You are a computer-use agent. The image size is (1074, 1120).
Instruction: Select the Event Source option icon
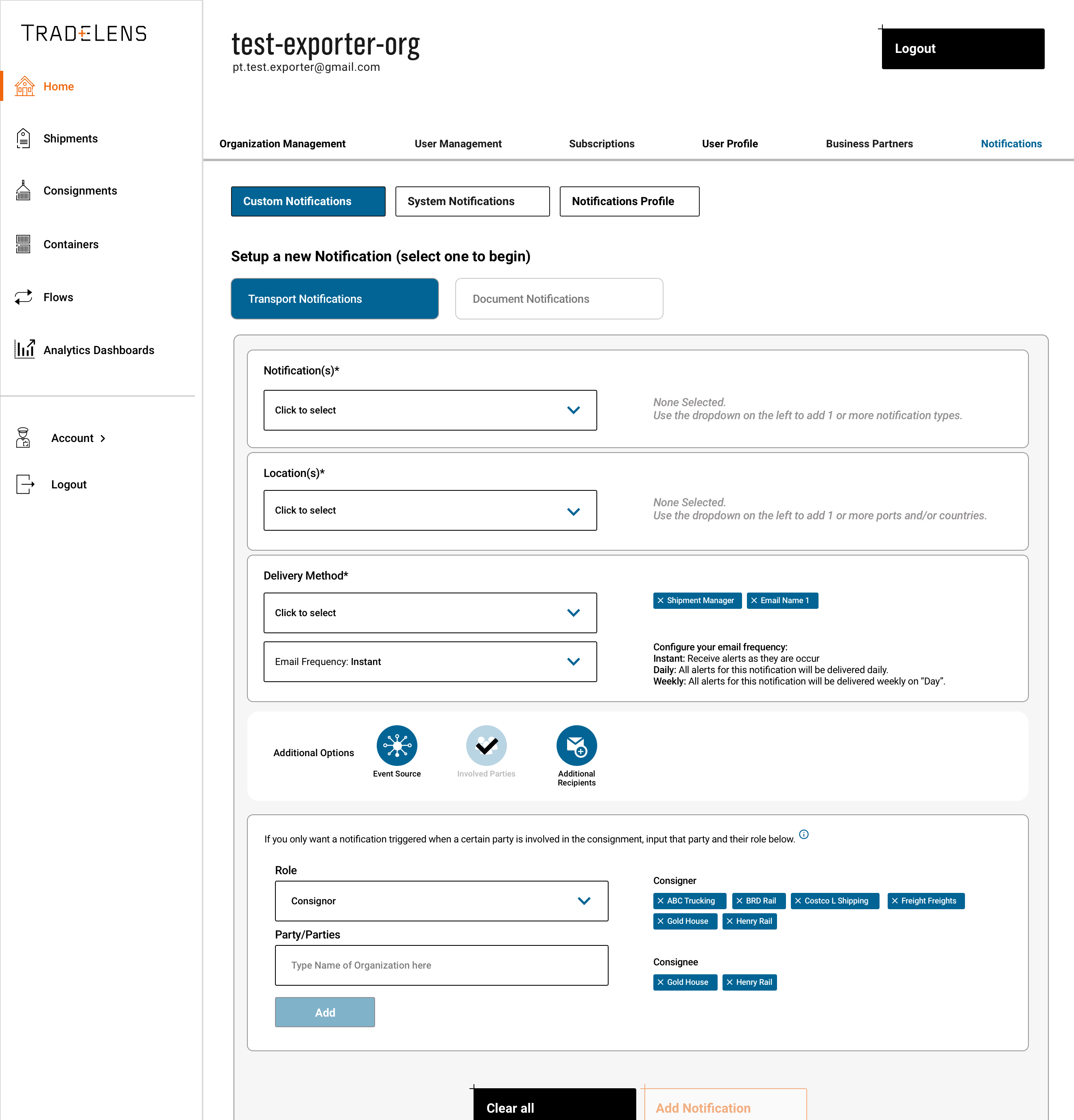coord(397,746)
